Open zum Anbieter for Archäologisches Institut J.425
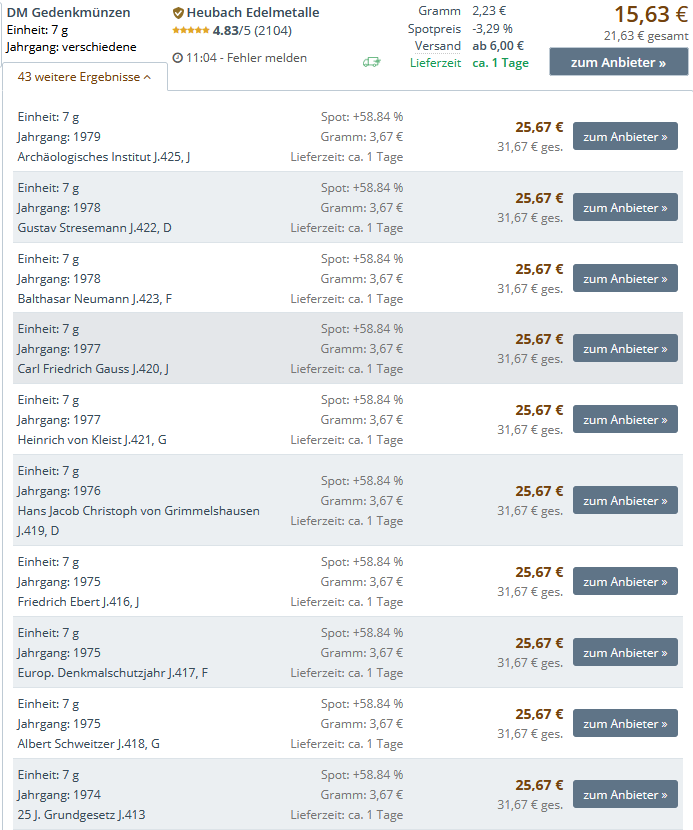The image size is (693, 830). click(625, 137)
